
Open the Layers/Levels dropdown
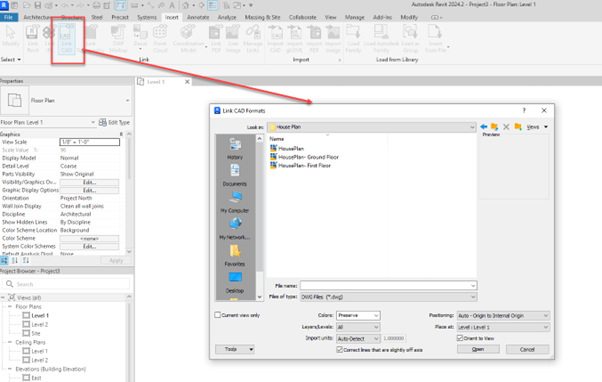[358, 327]
